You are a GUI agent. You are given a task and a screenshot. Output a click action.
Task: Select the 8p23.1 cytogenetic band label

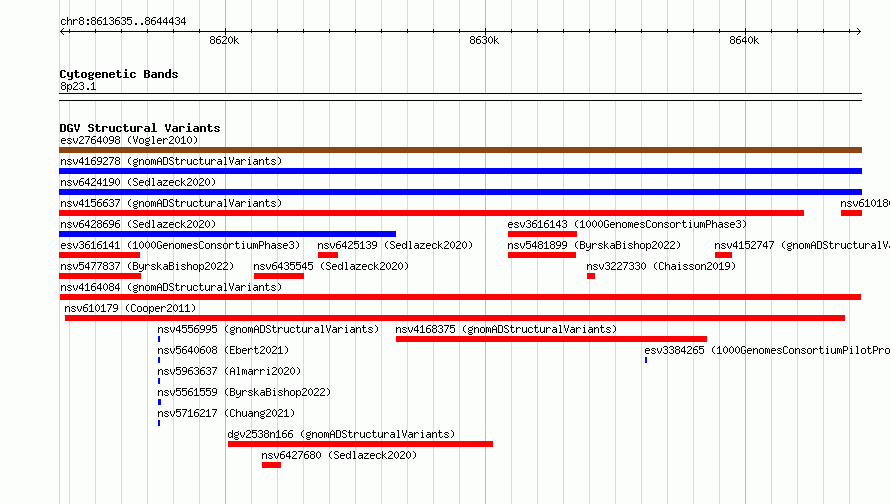tap(78, 86)
